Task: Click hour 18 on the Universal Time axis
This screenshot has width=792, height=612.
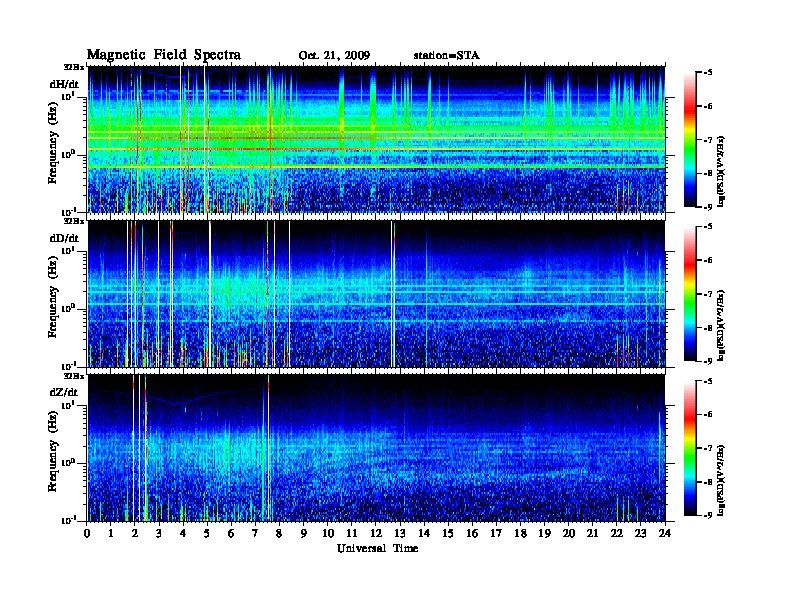Action: click(x=520, y=534)
